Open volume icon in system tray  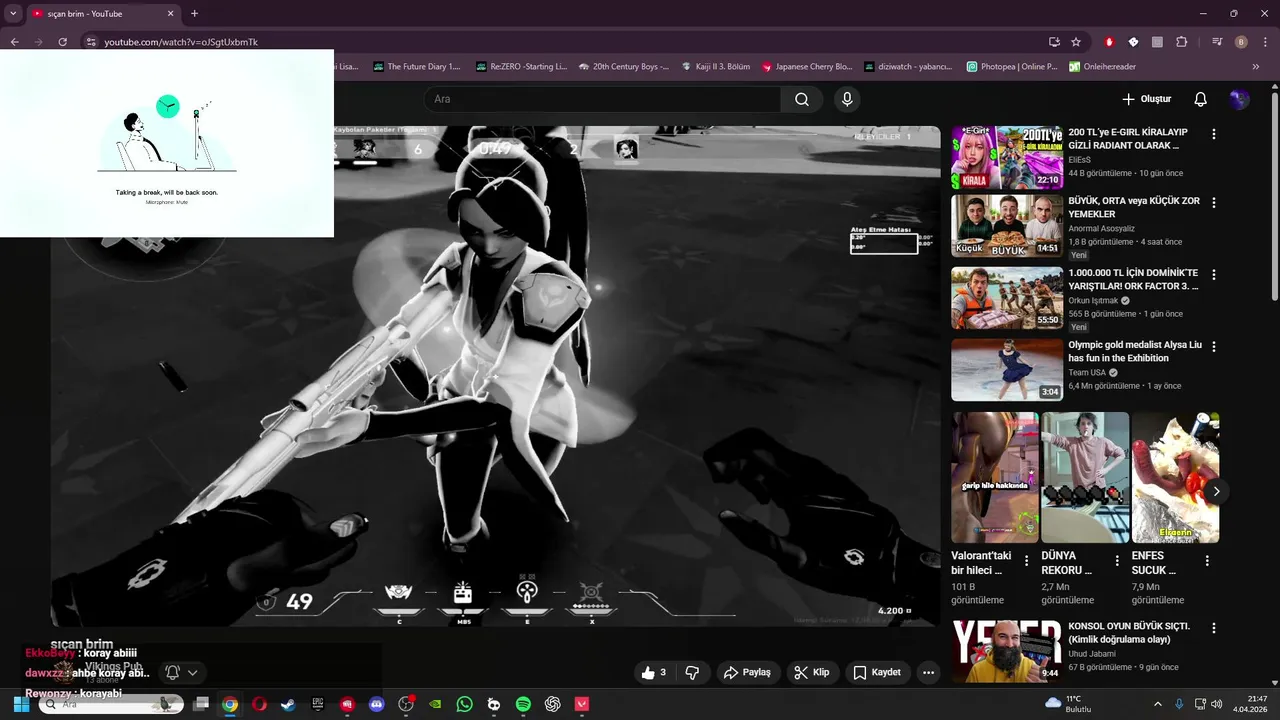click(1217, 704)
